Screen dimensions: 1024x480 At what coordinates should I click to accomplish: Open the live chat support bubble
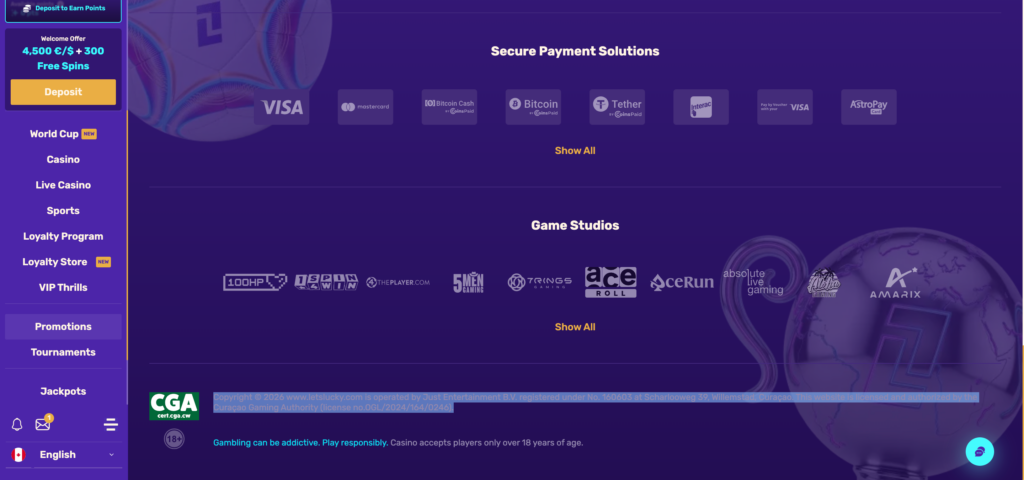pyautogui.click(x=980, y=451)
